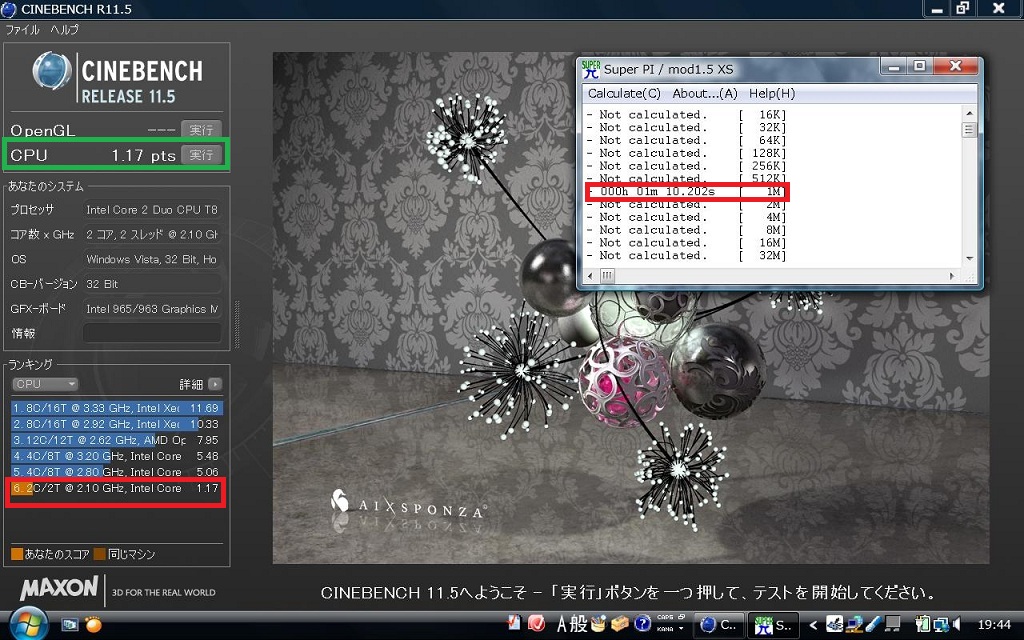Select ranking entry 12C/12T @ 2.62 GHz AMD

tap(117, 440)
